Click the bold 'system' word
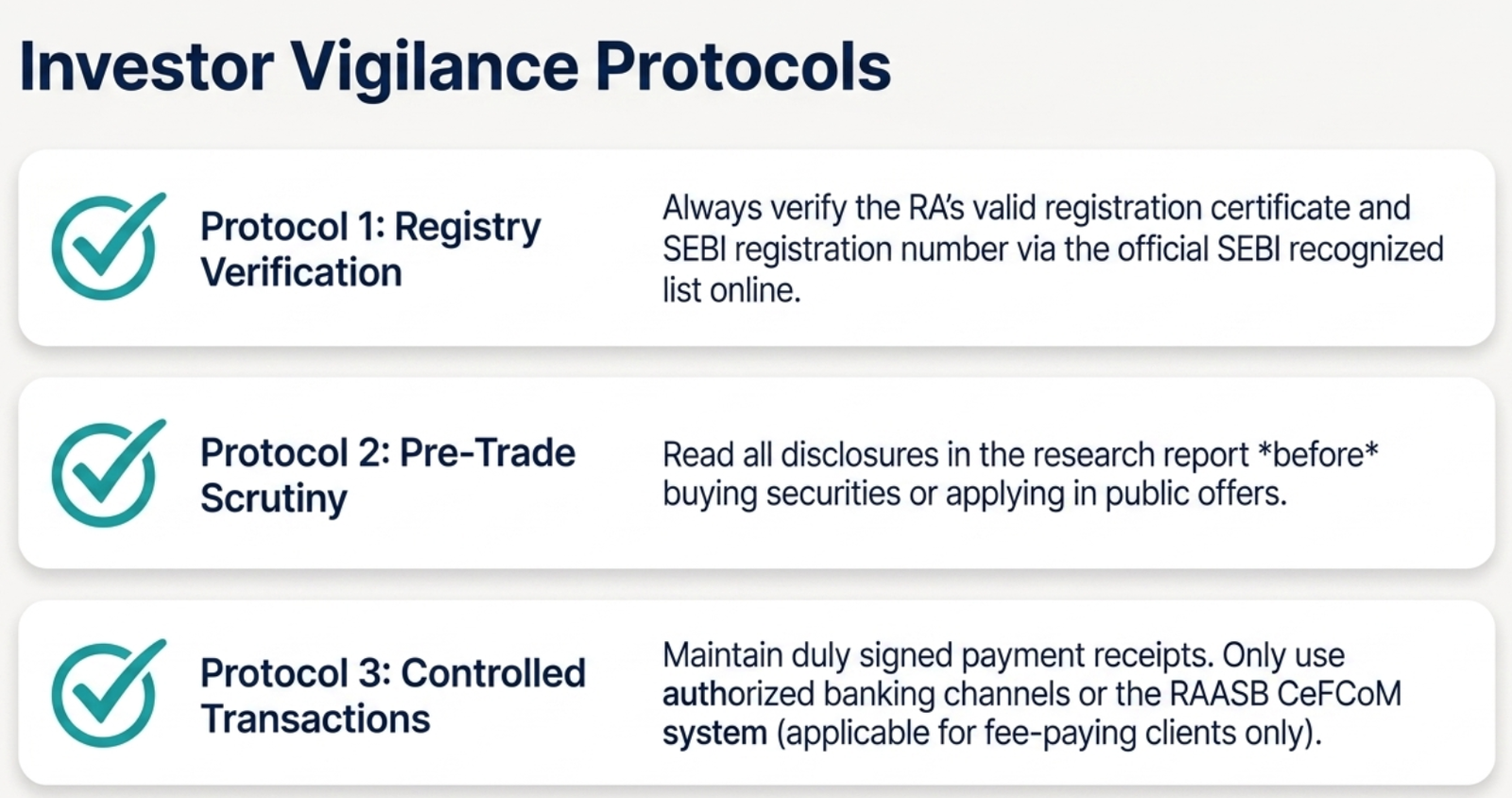Viewport: 1512px width, 798px height. [x=714, y=734]
